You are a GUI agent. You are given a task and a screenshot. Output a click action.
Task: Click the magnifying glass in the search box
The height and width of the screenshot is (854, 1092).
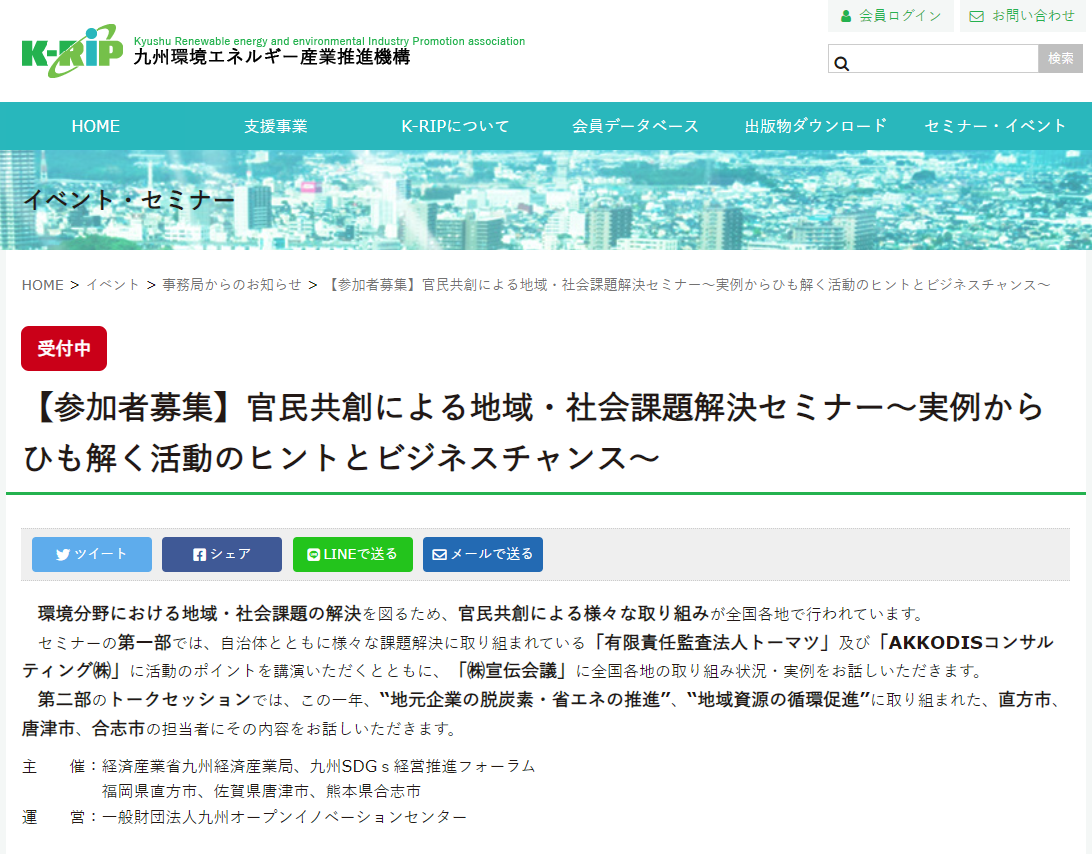click(x=842, y=62)
